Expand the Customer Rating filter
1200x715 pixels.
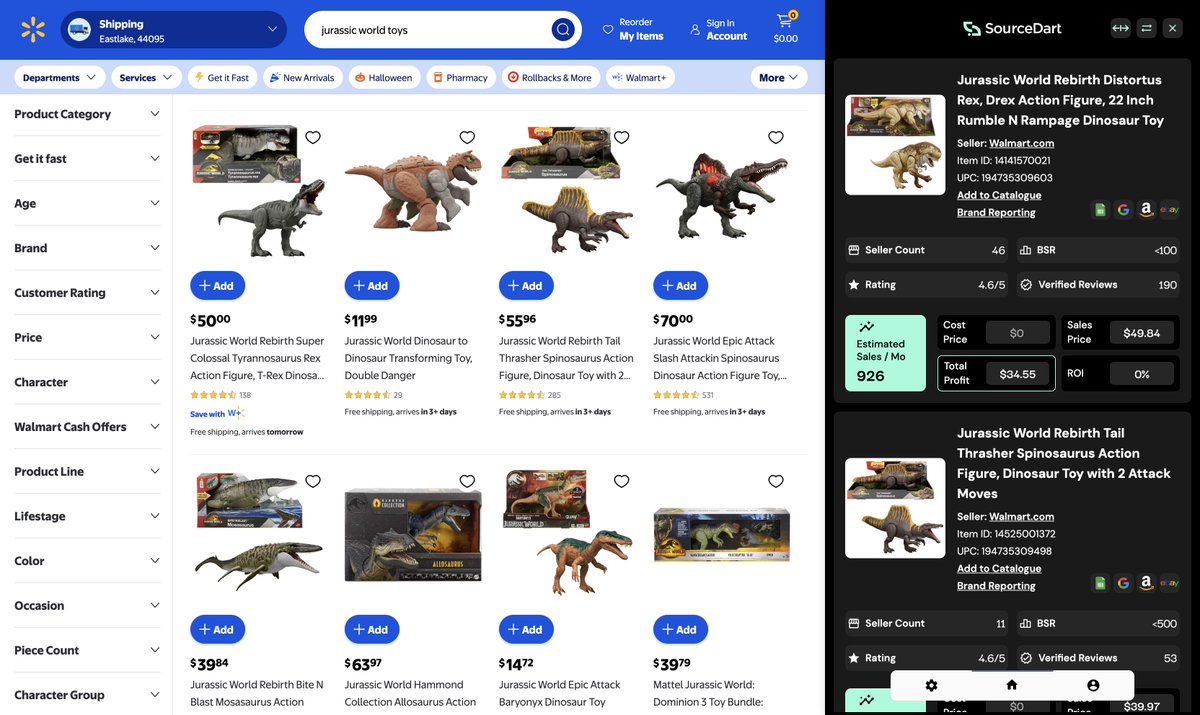[x=86, y=293]
